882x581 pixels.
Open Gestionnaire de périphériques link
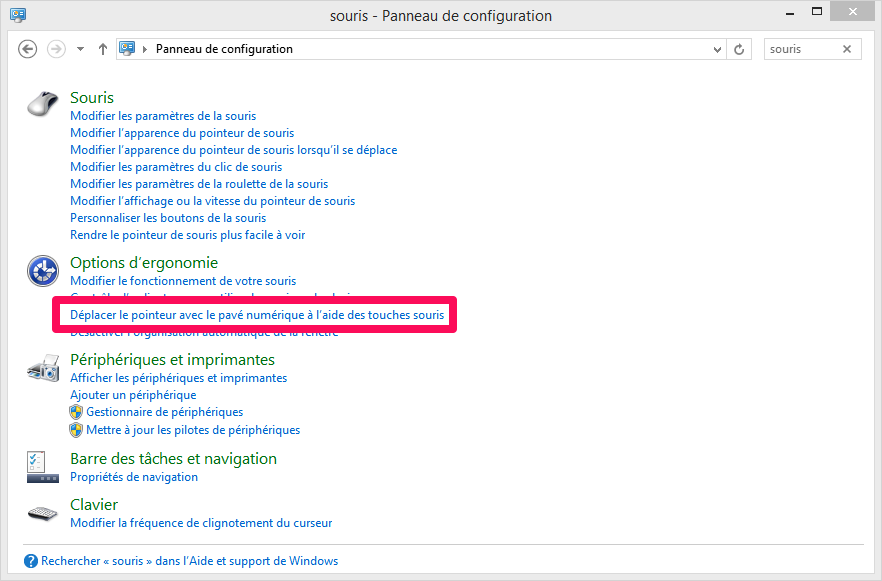click(x=164, y=412)
